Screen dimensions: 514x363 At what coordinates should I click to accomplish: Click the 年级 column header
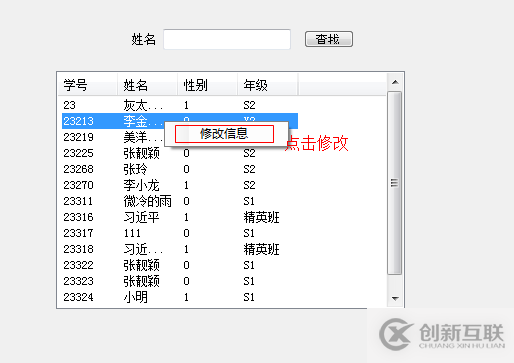(268, 85)
